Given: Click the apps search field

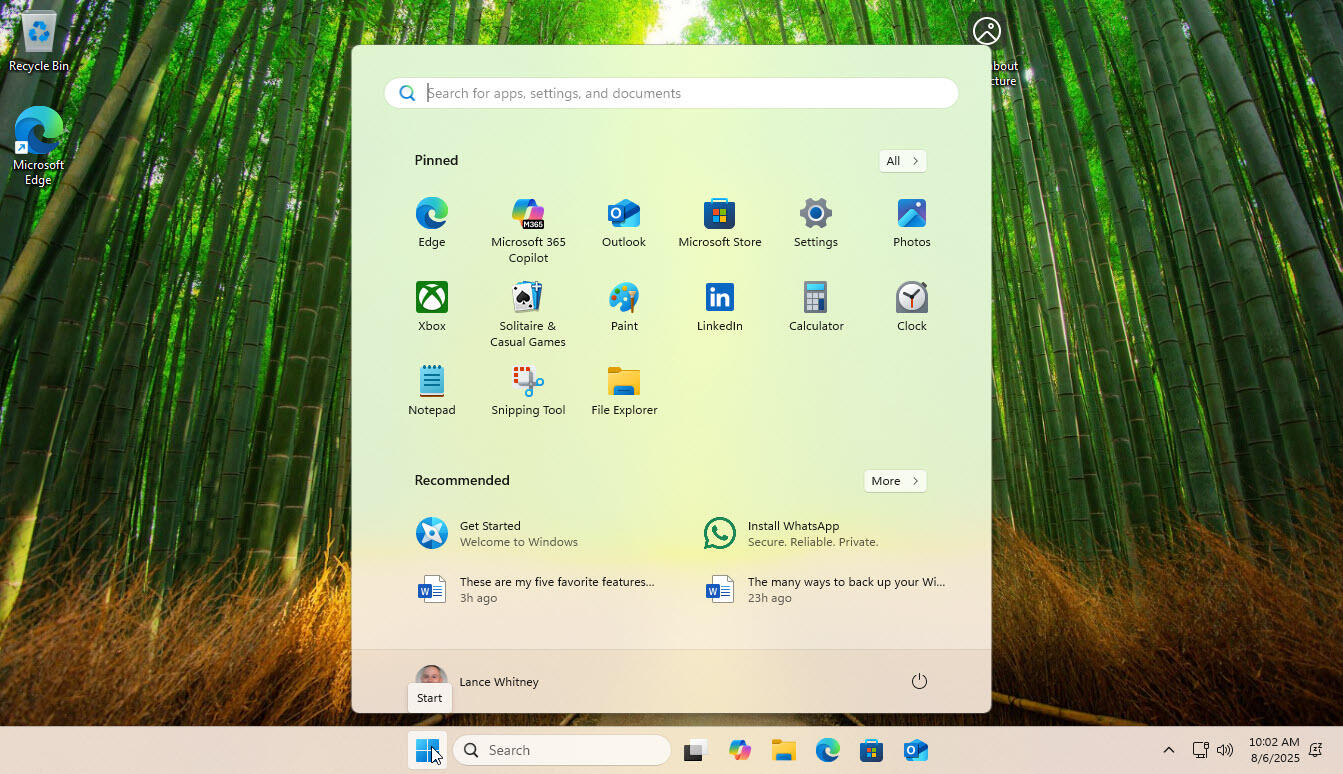Looking at the screenshot, I should (x=670, y=92).
